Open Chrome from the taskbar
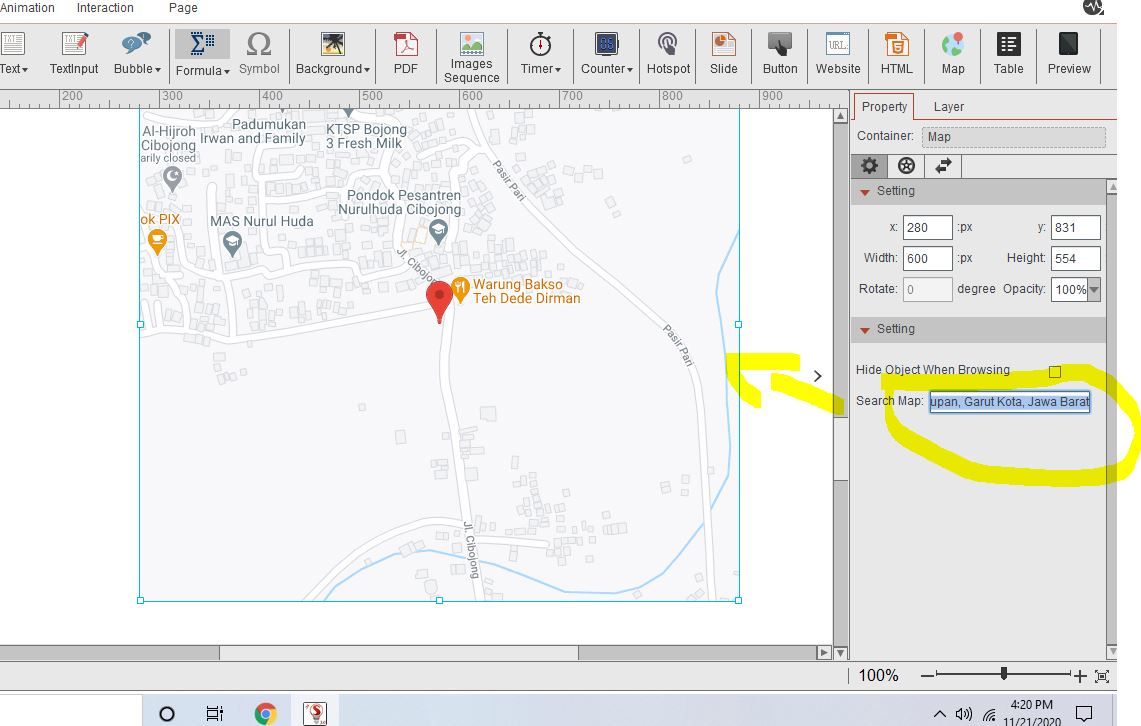Image resolution: width=1141 pixels, height=726 pixels. point(265,714)
